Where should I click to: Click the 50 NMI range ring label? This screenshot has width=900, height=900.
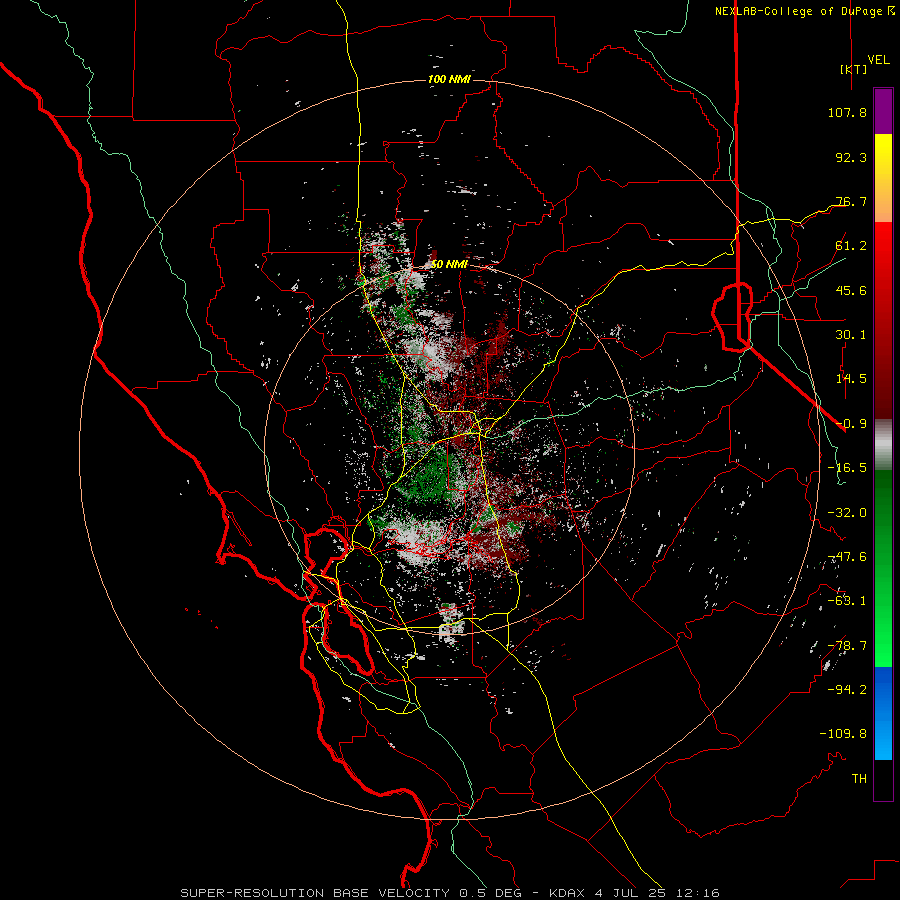449,265
